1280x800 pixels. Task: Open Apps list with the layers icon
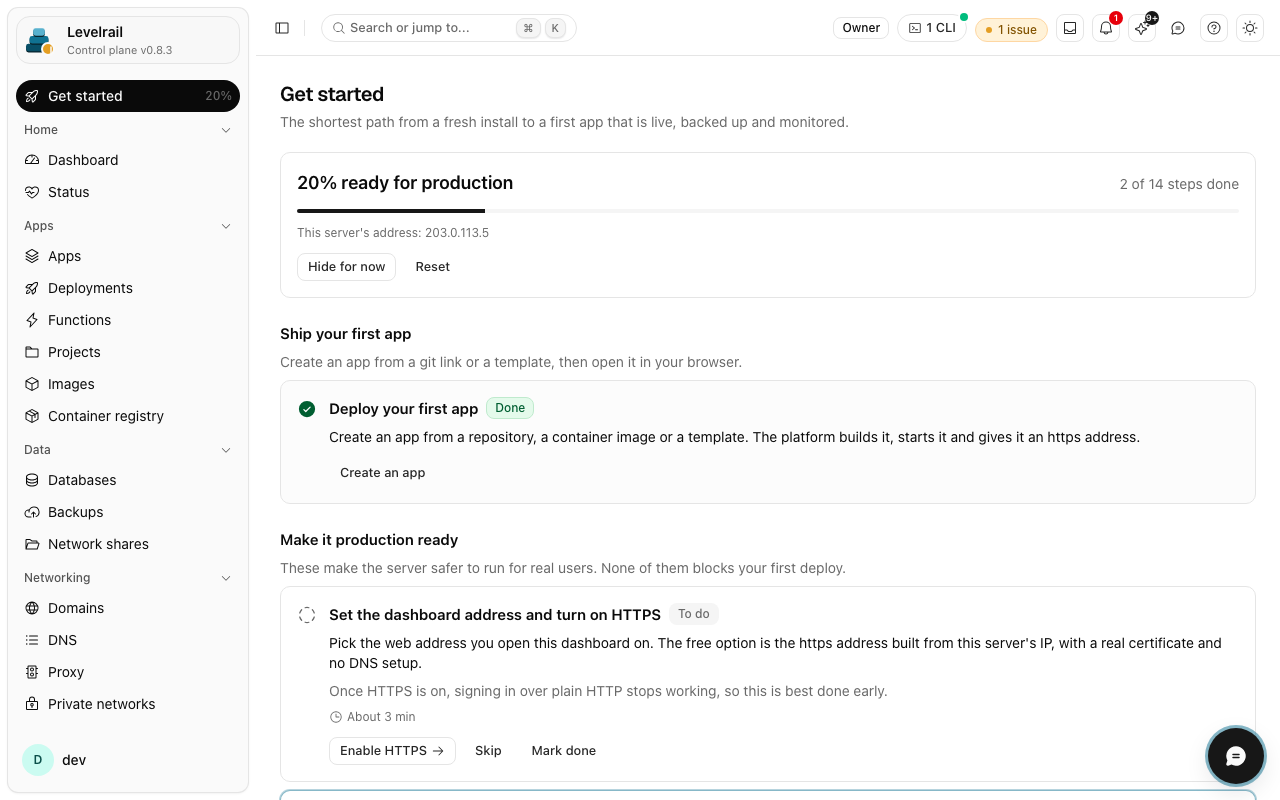pyautogui.click(x=32, y=256)
